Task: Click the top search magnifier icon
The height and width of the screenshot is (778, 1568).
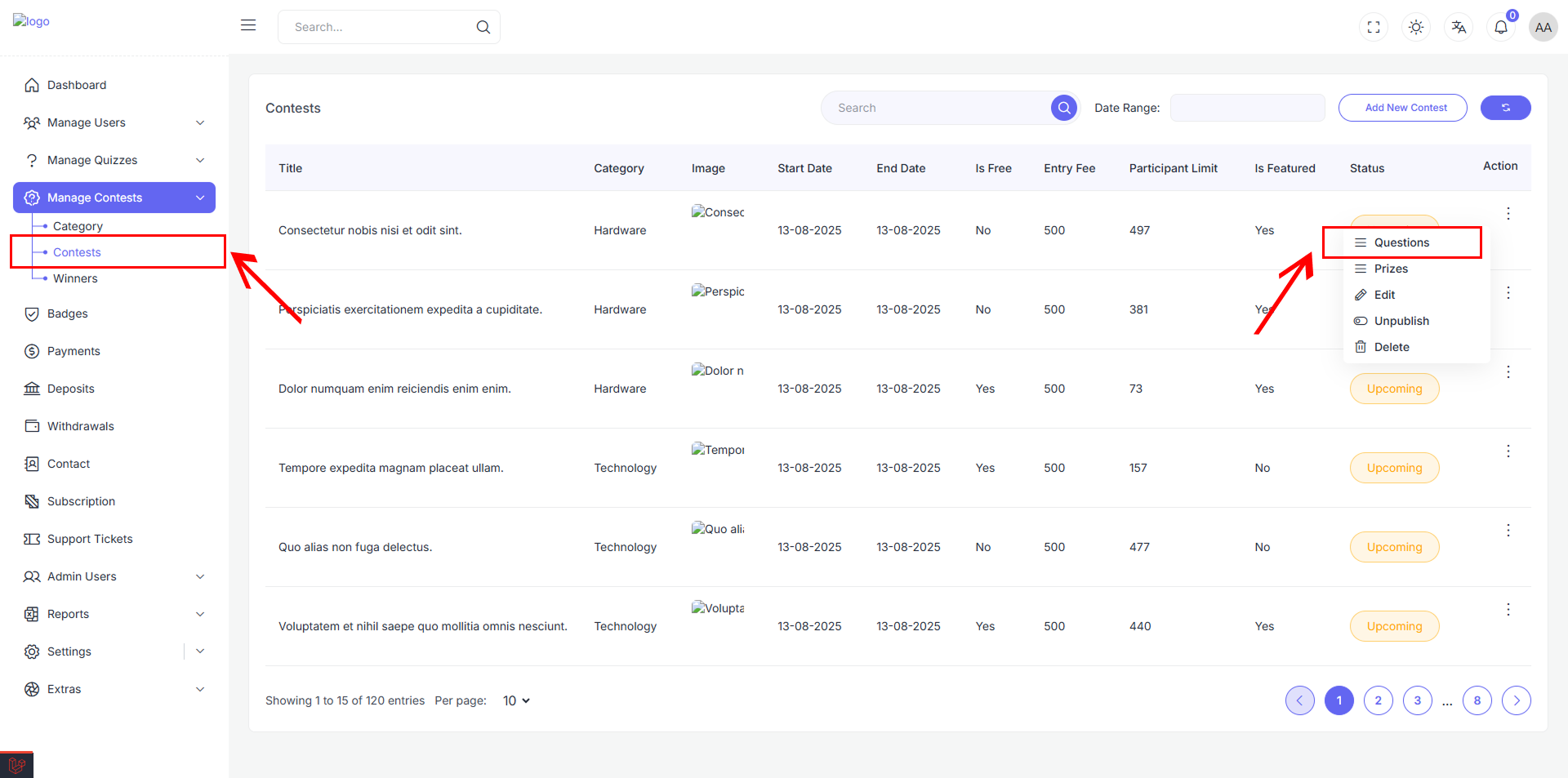Action: 483,27
